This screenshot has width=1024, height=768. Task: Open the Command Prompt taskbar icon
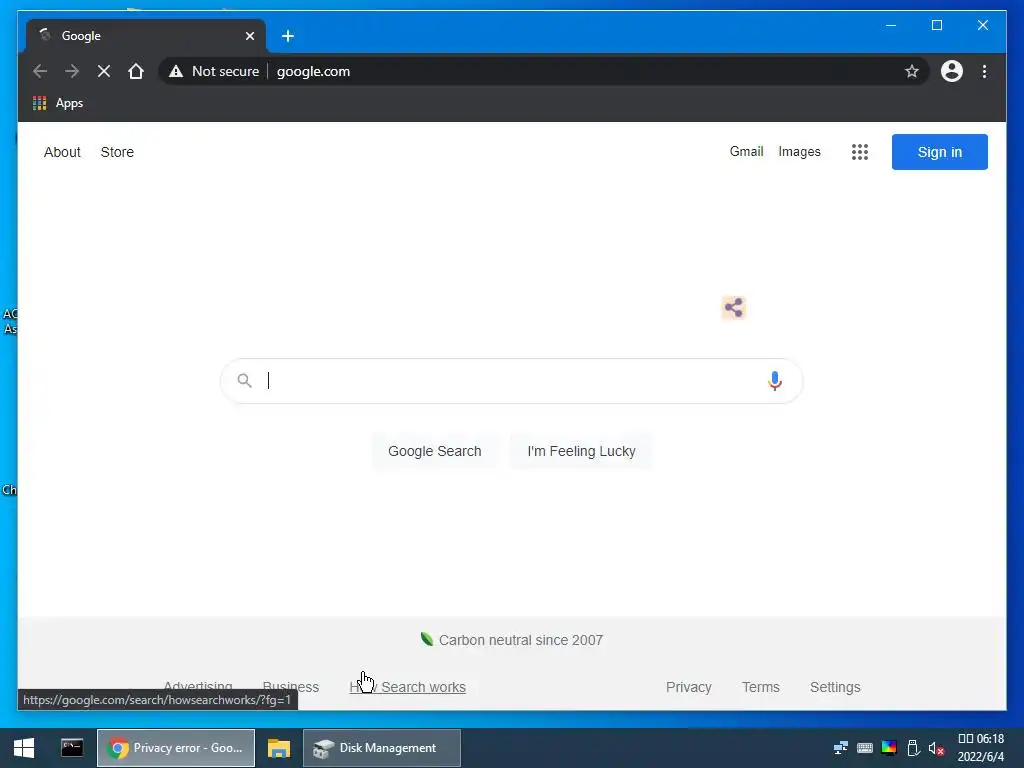pyautogui.click(x=72, y=748)
